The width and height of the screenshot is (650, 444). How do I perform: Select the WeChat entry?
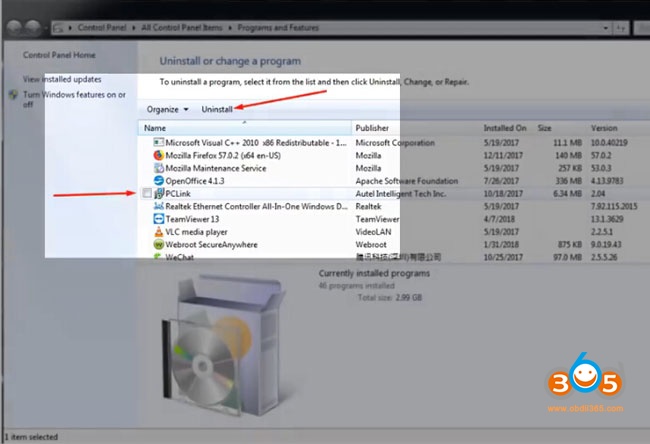click(x=179, y=257)
